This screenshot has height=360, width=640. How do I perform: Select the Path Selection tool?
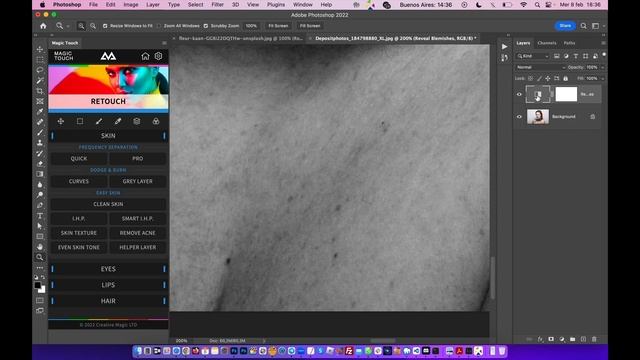(x=40, y=226)
